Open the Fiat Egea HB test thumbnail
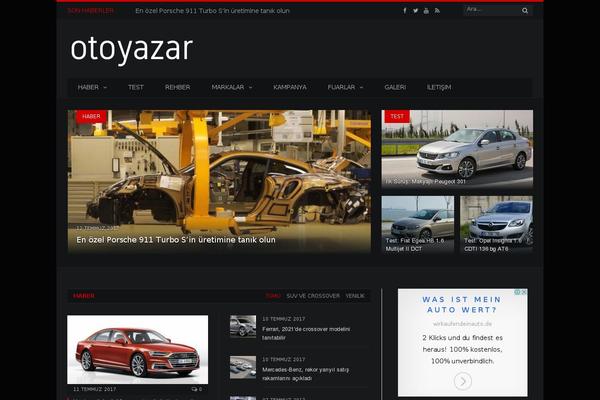The image size is (600, 400). point(418,224)
